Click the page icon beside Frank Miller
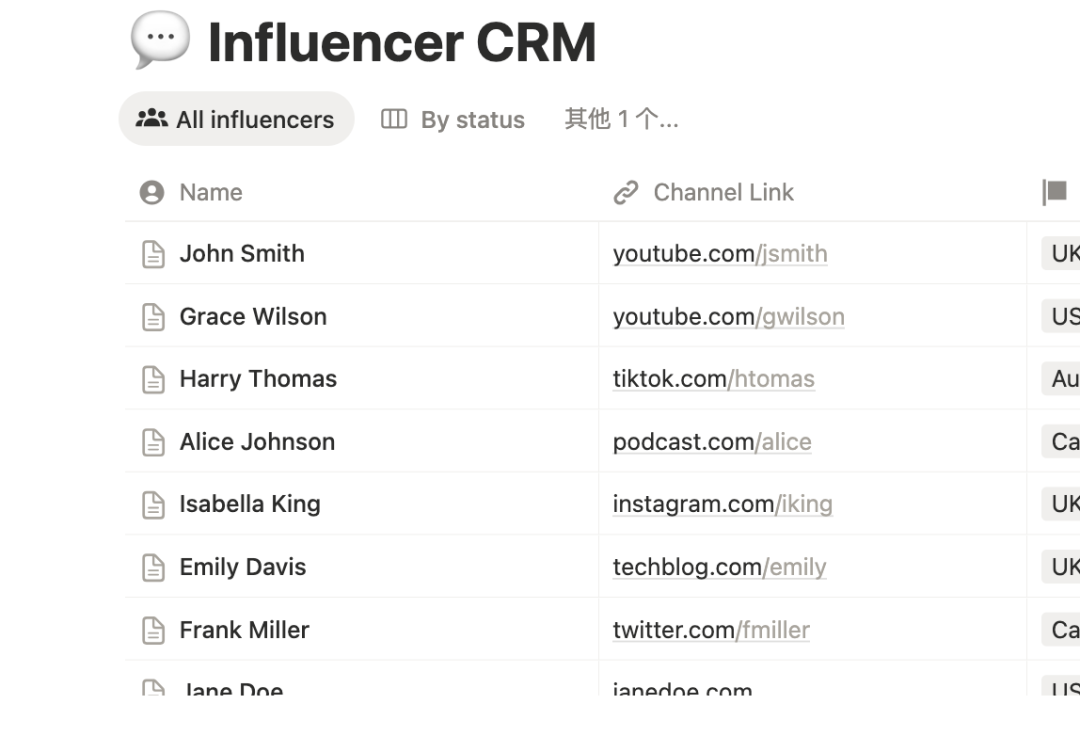This screenshot has width=1080, height=736. click(153, 630)
